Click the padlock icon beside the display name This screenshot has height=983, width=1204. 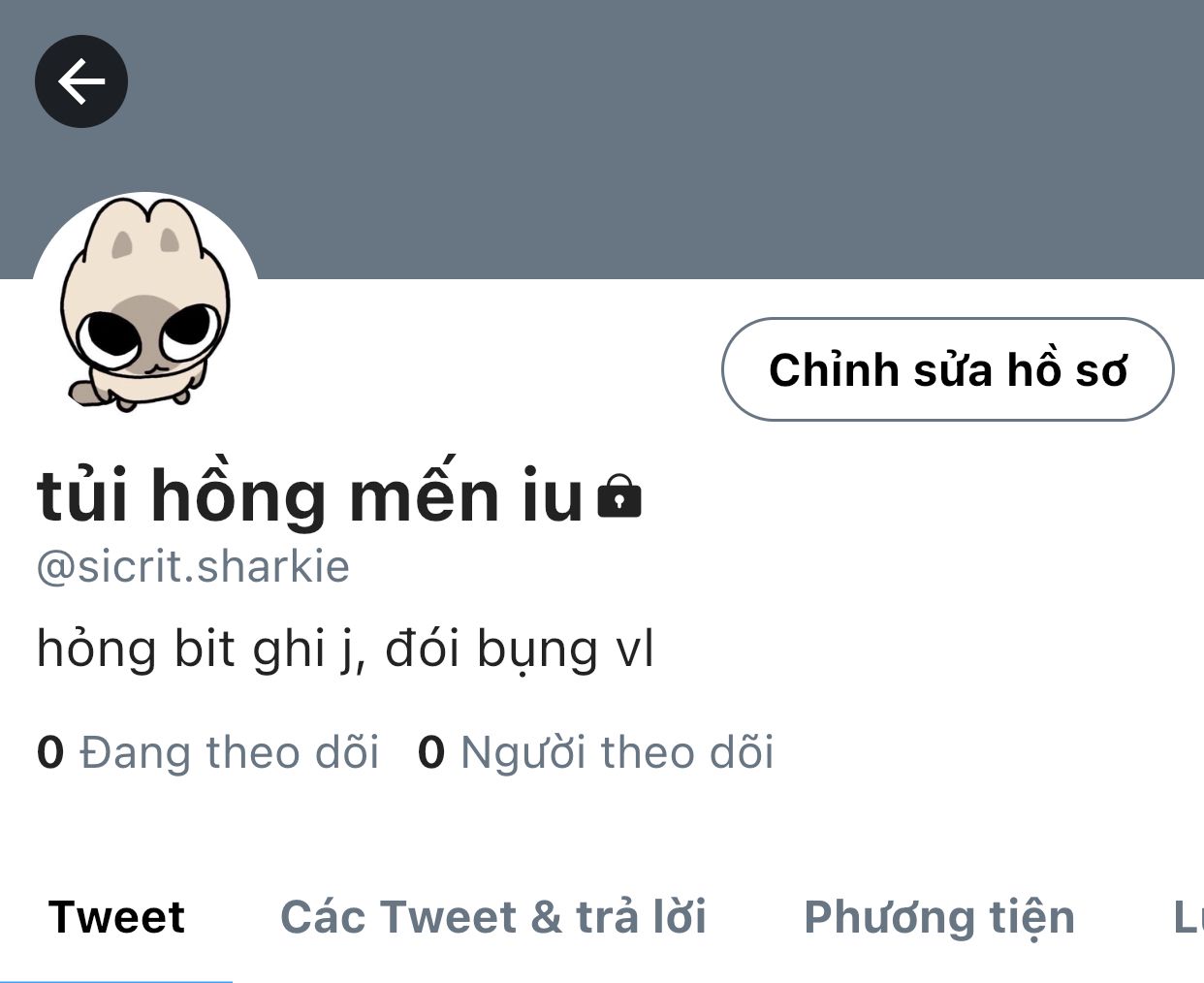pos(619,495)
